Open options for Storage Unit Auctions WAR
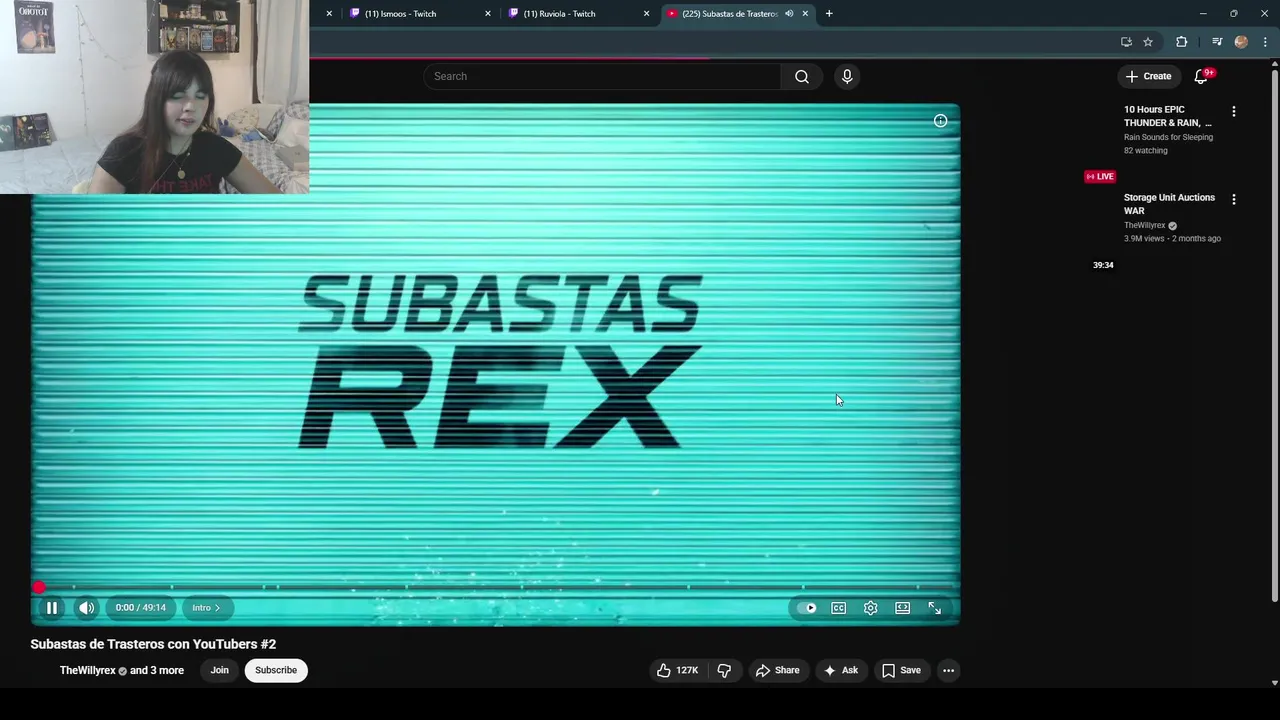Image resolution: width=1280 pixels, height=720 pixels. [x=1234, y=200]
